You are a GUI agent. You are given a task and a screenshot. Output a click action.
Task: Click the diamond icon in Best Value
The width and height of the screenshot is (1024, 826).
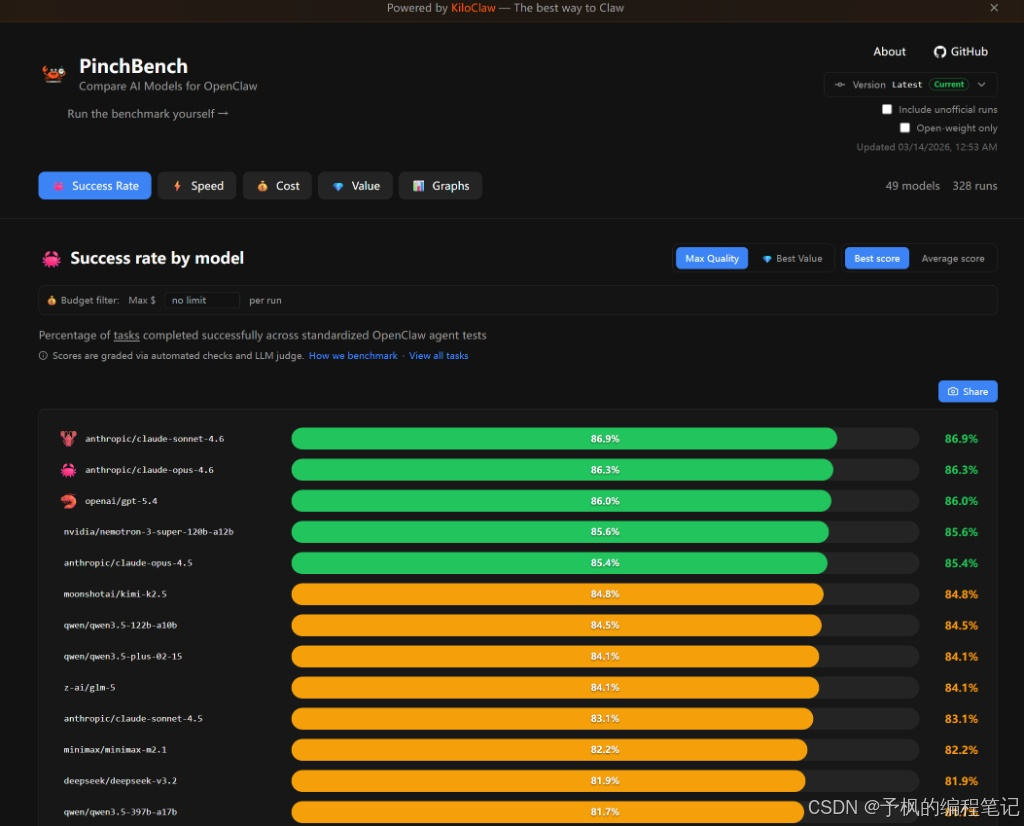[x=767, y=259]
